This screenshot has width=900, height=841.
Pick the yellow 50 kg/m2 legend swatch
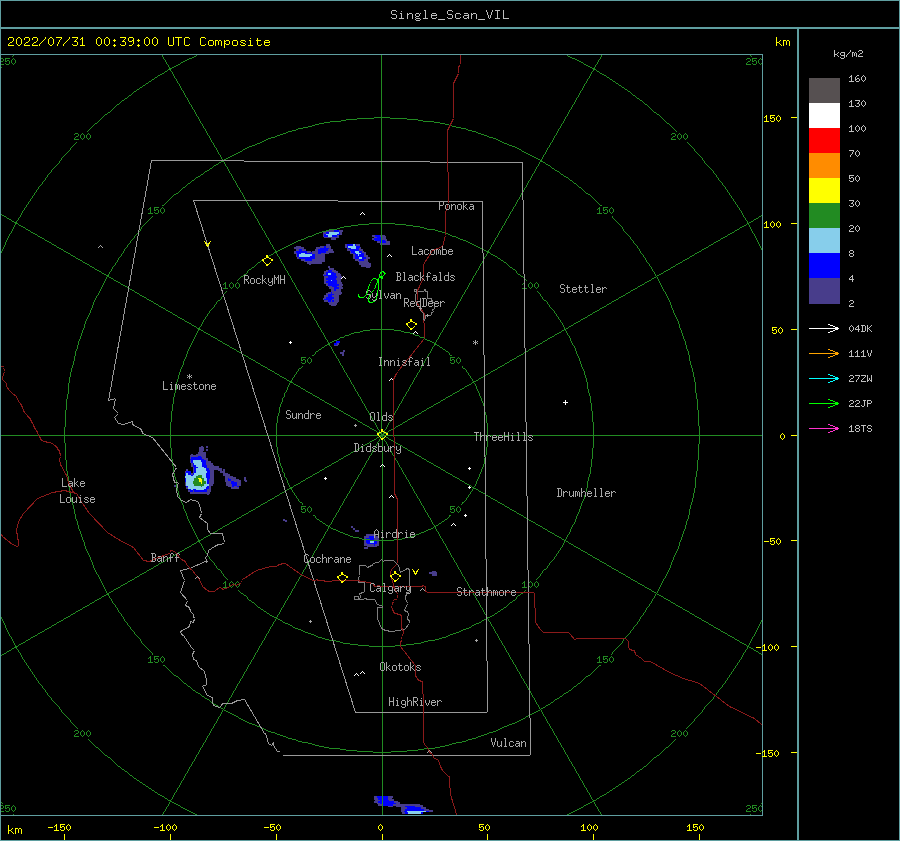824,191
